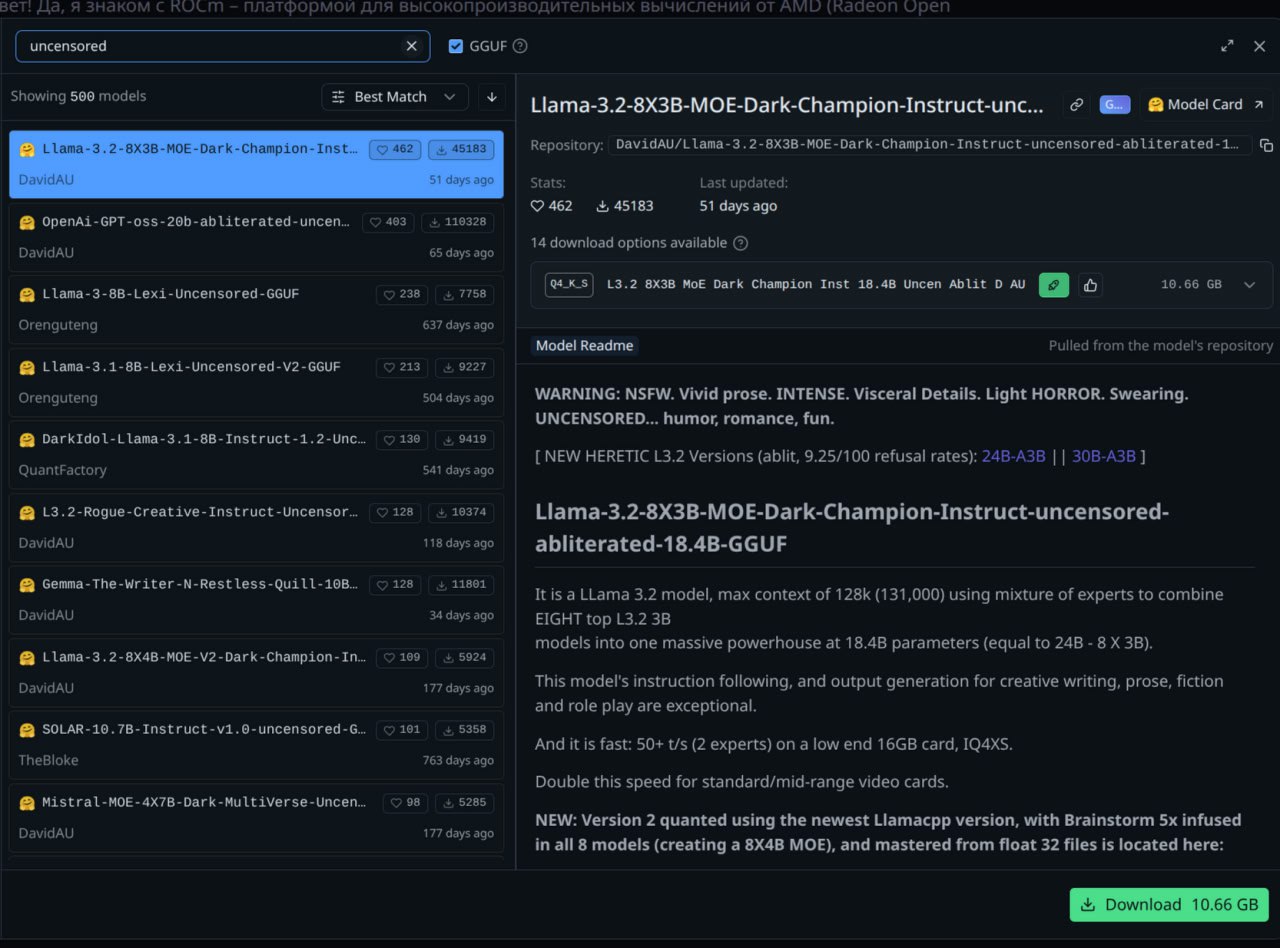
Task: Click the Download 10.66 GB button
Action: tap(1168, 904)
